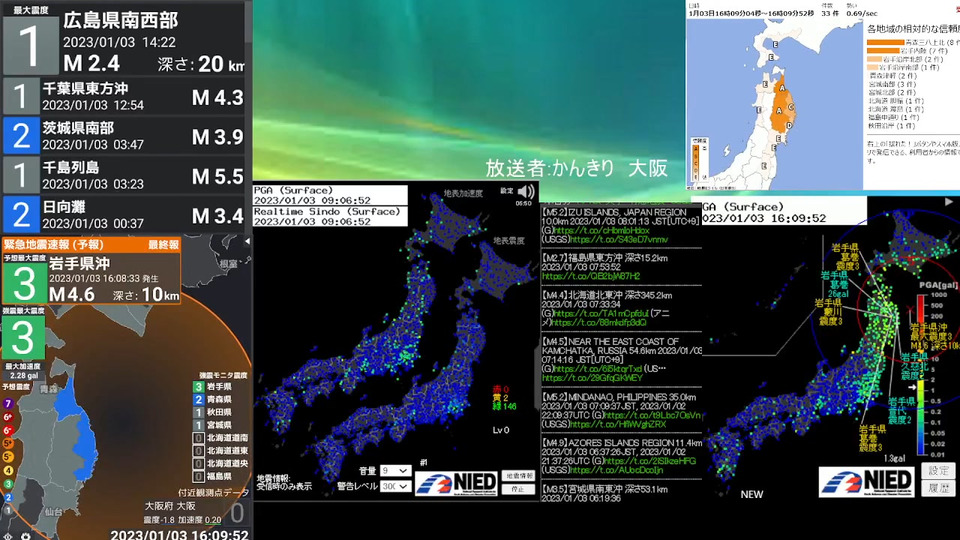Click the 停止 stop button
The width and height of the screenshot is (960, 540).
click(x=518, y=489)
